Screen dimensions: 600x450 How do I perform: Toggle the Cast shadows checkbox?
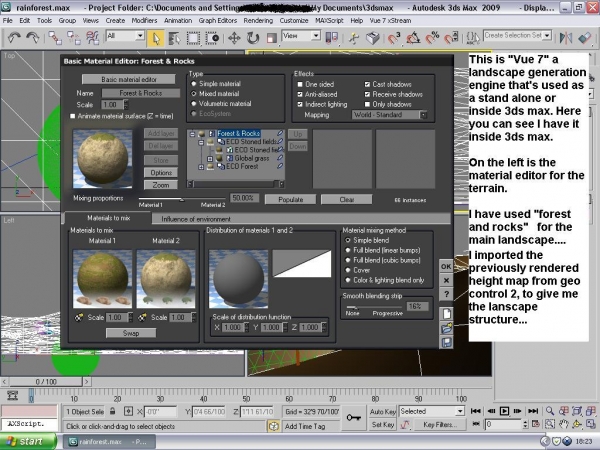coord(367,84)
